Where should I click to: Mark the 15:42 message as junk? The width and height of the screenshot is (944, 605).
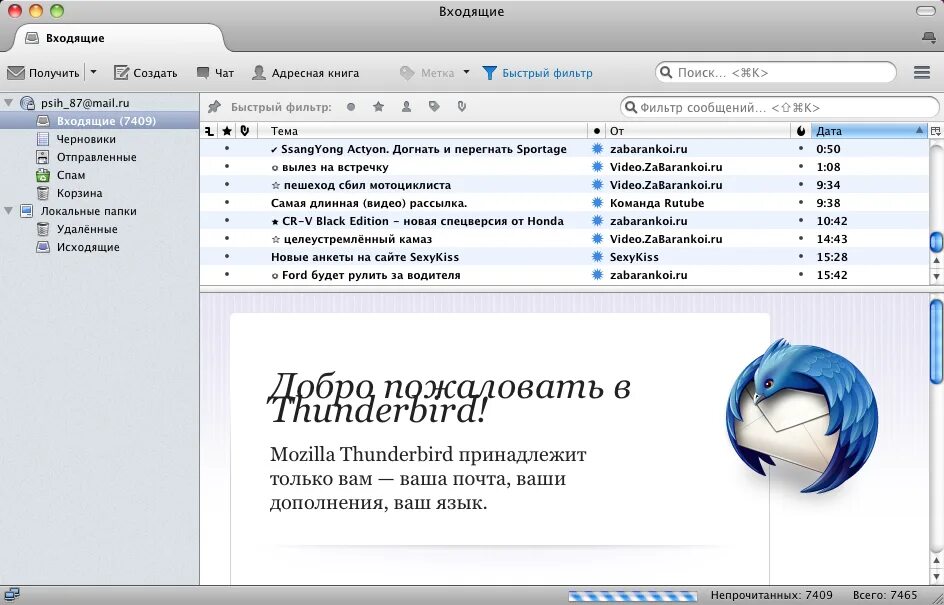[801, 275]
